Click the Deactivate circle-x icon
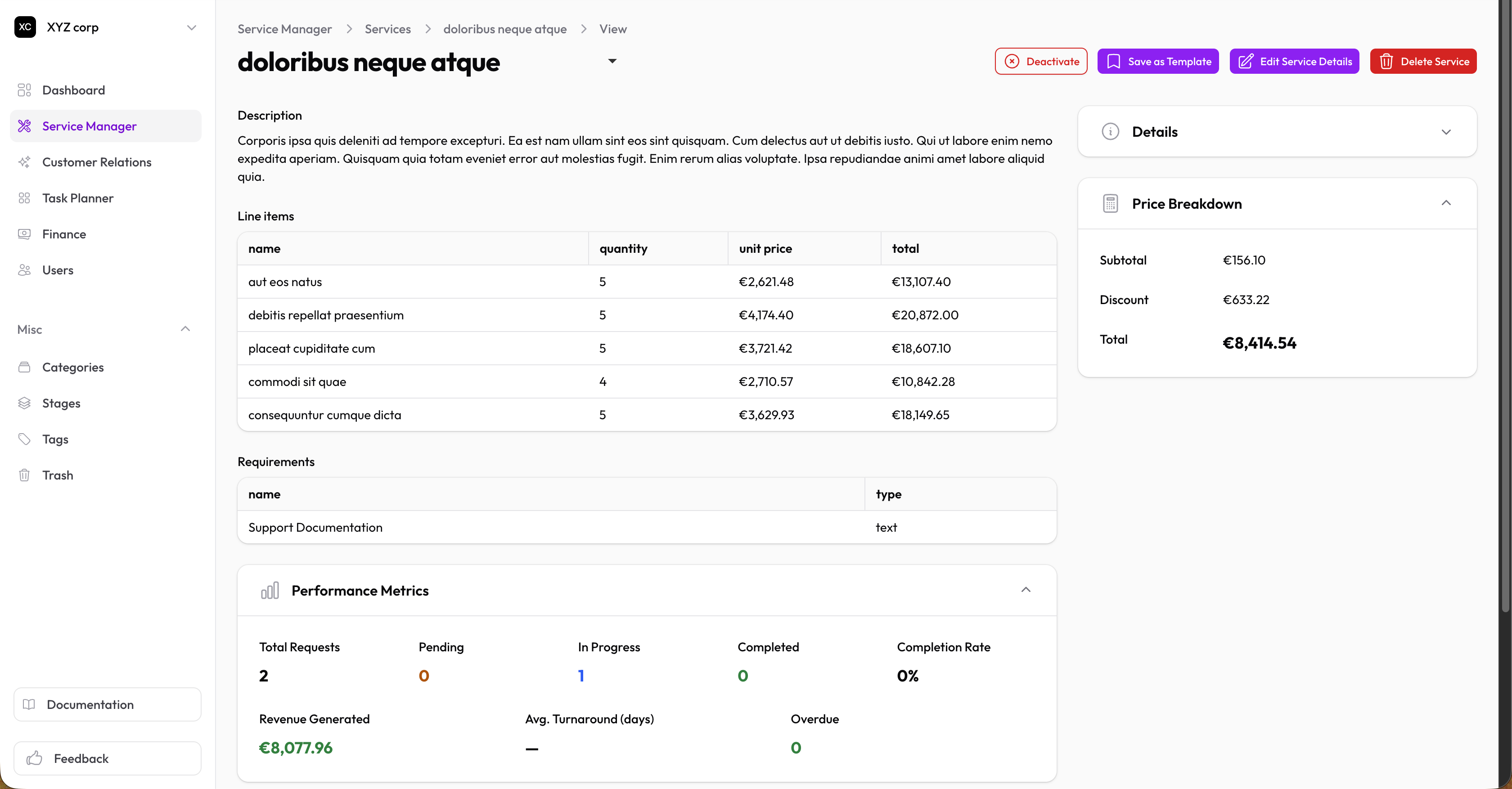1512x789 pixels. [x=1012, y=62]
